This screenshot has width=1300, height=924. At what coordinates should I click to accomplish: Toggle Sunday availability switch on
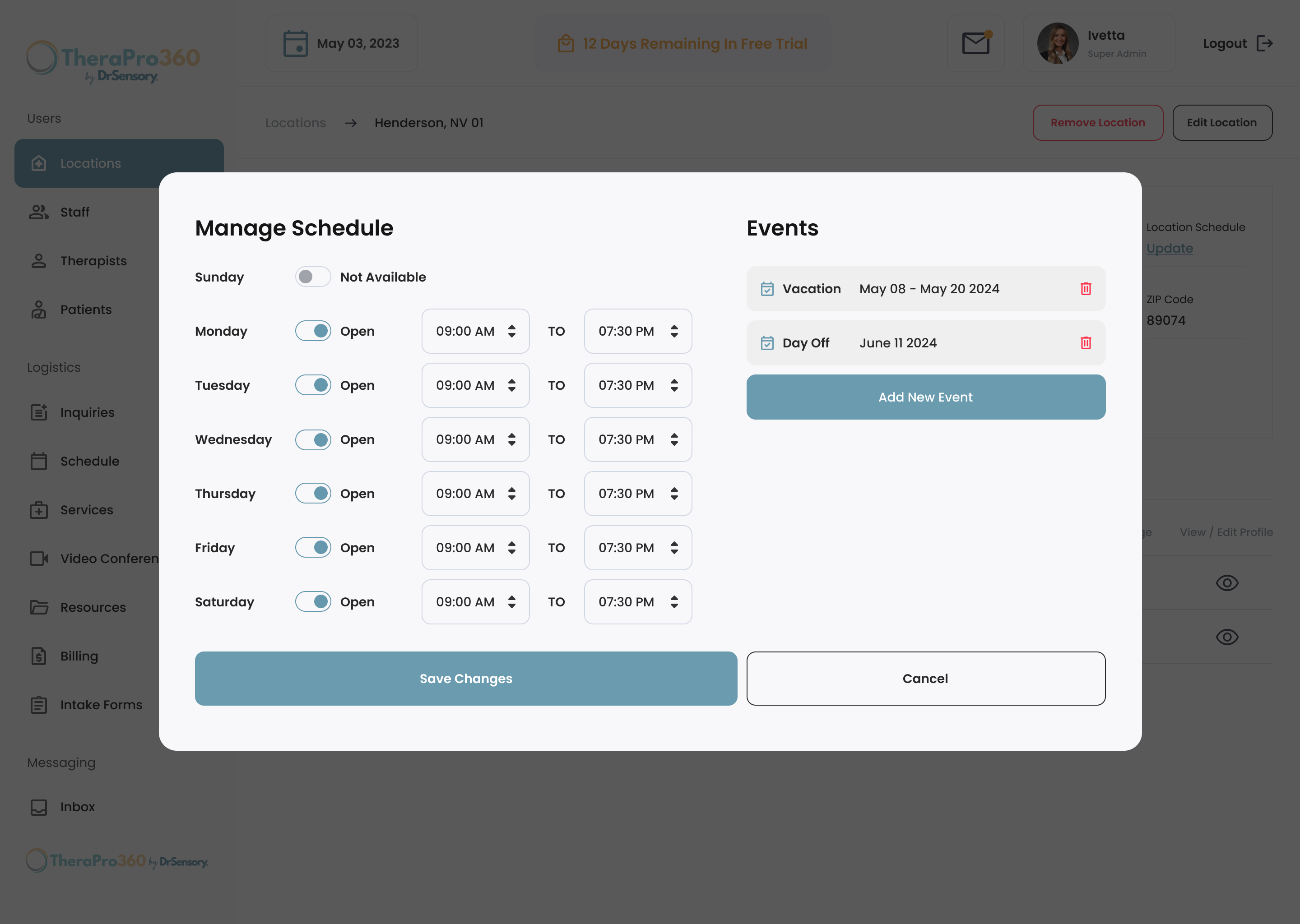[x=313, y=277]
